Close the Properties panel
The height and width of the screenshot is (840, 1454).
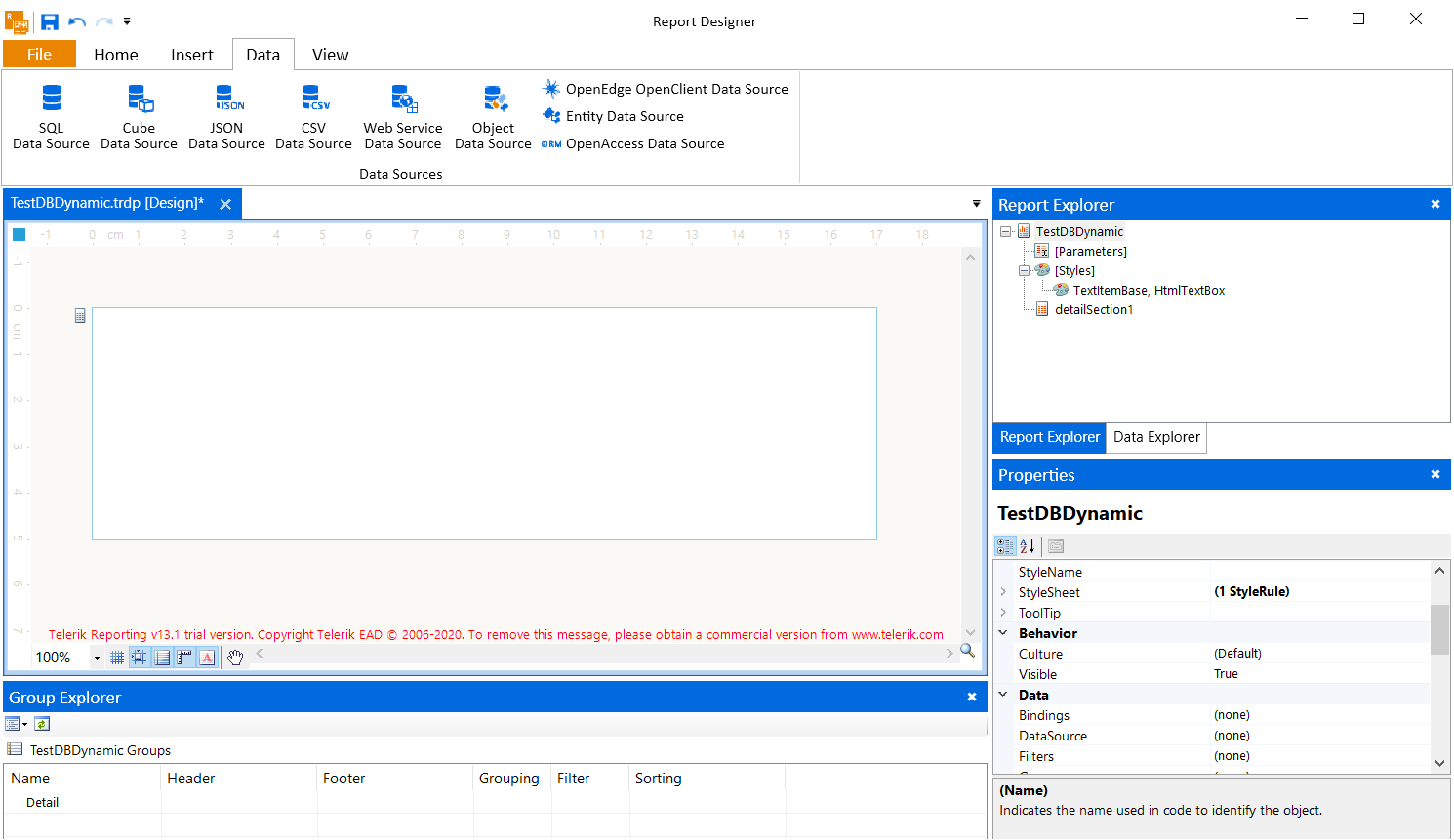click(x=1435, y=474)
